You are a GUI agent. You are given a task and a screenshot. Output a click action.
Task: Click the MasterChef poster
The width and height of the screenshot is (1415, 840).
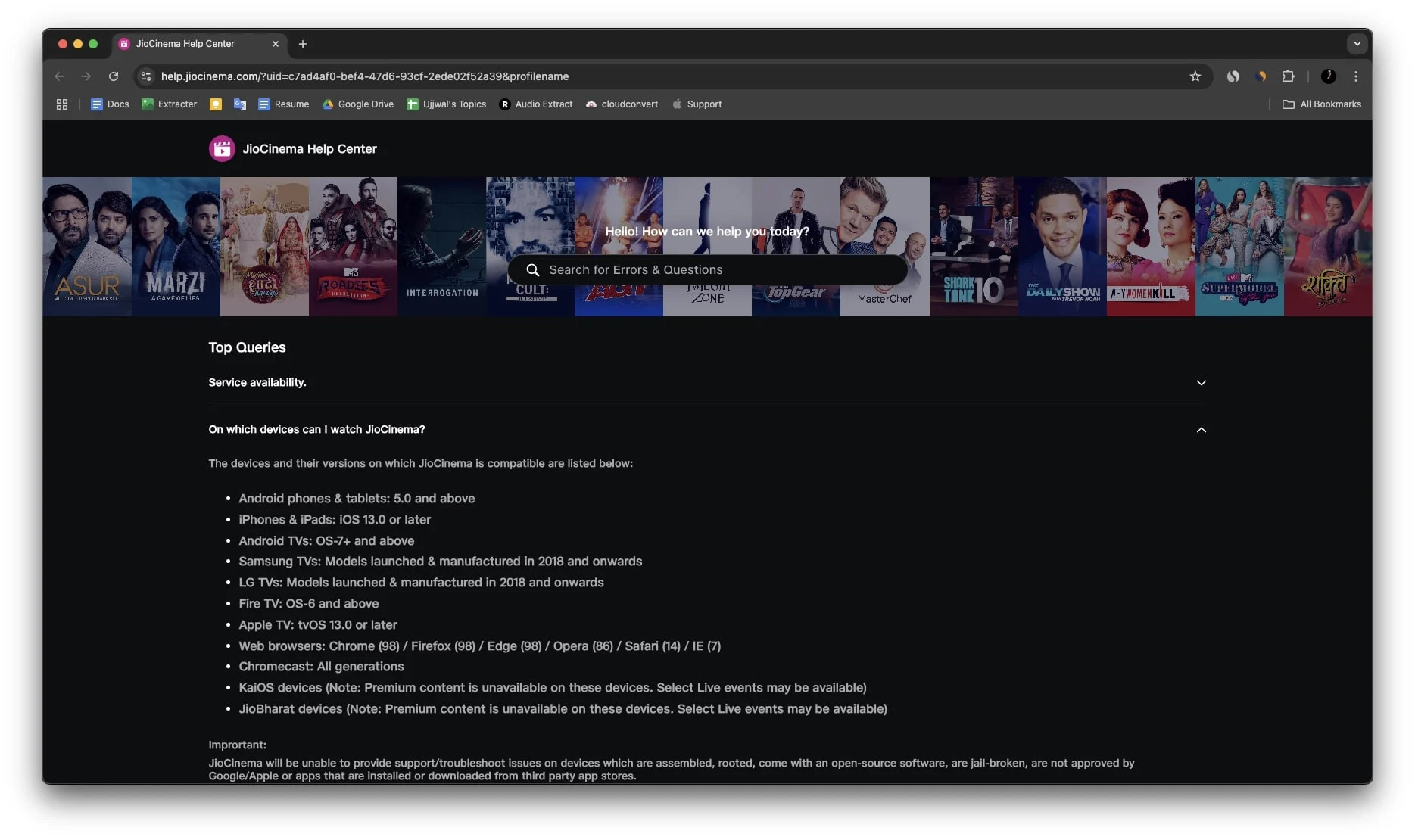[884, 247]
